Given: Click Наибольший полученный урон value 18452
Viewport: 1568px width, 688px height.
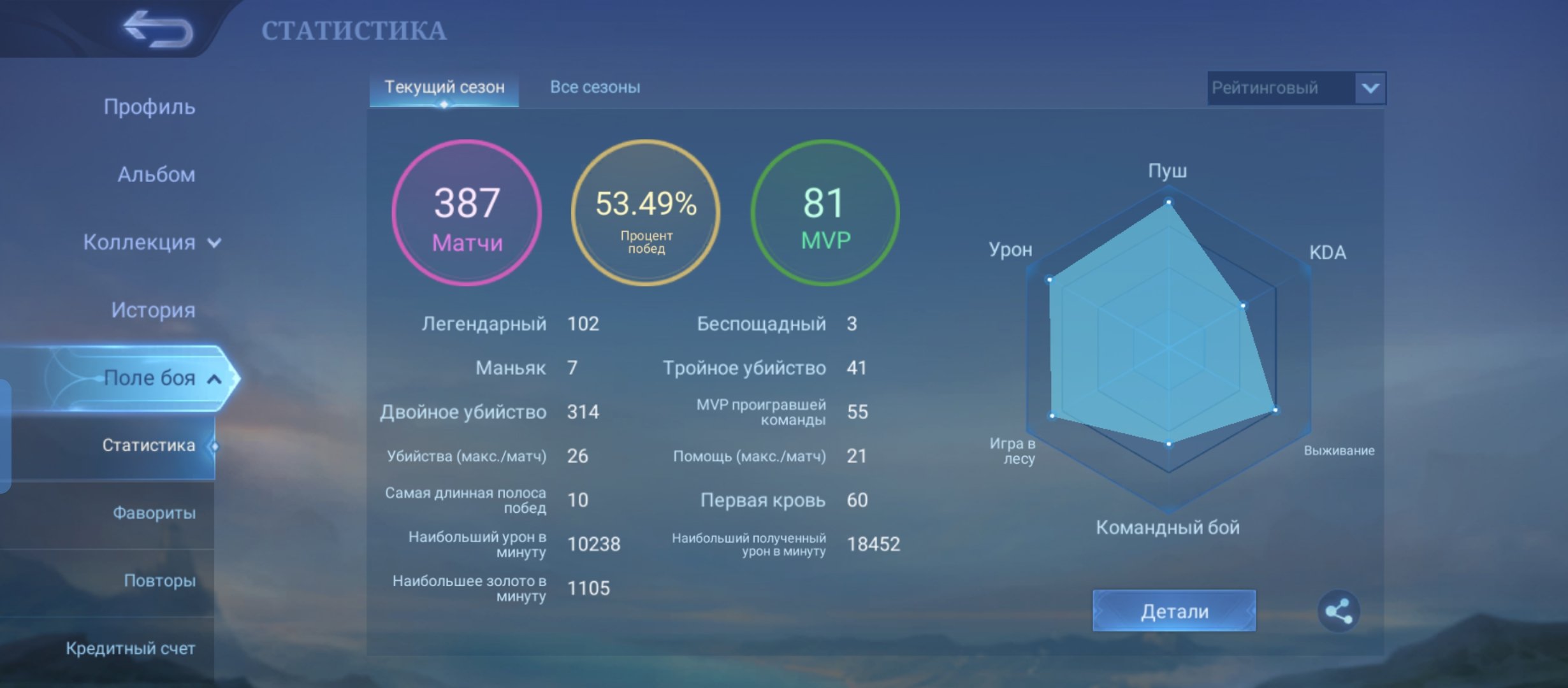Looking at the screenshot, I should 873,544.
